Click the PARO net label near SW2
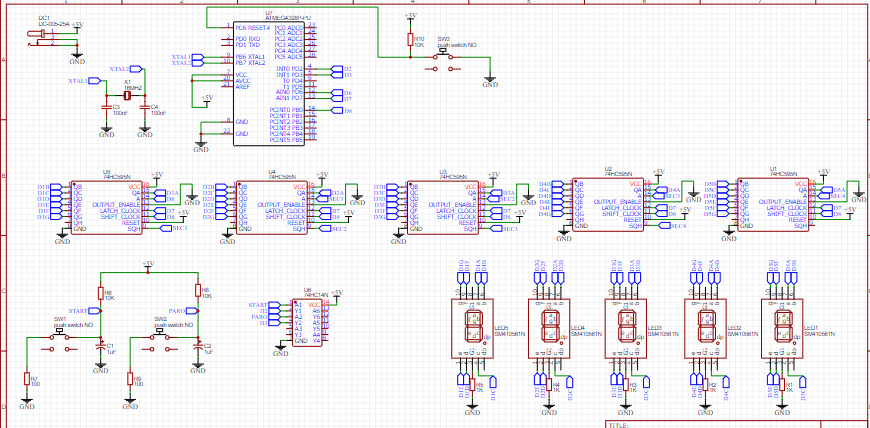 click(x=184, y=310)
